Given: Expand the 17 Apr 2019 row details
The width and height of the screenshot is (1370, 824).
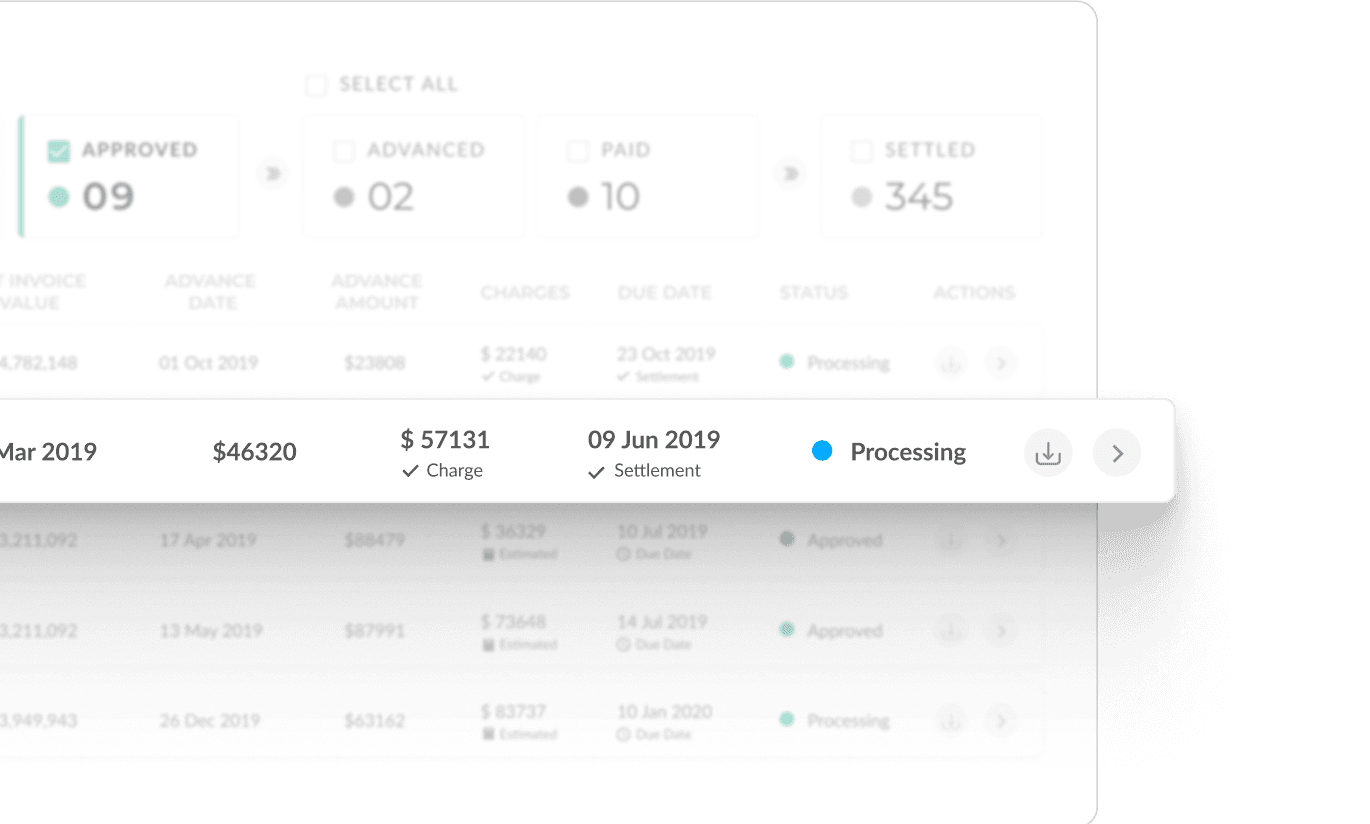Looking at the screenshot, I should coord(1000,540).
